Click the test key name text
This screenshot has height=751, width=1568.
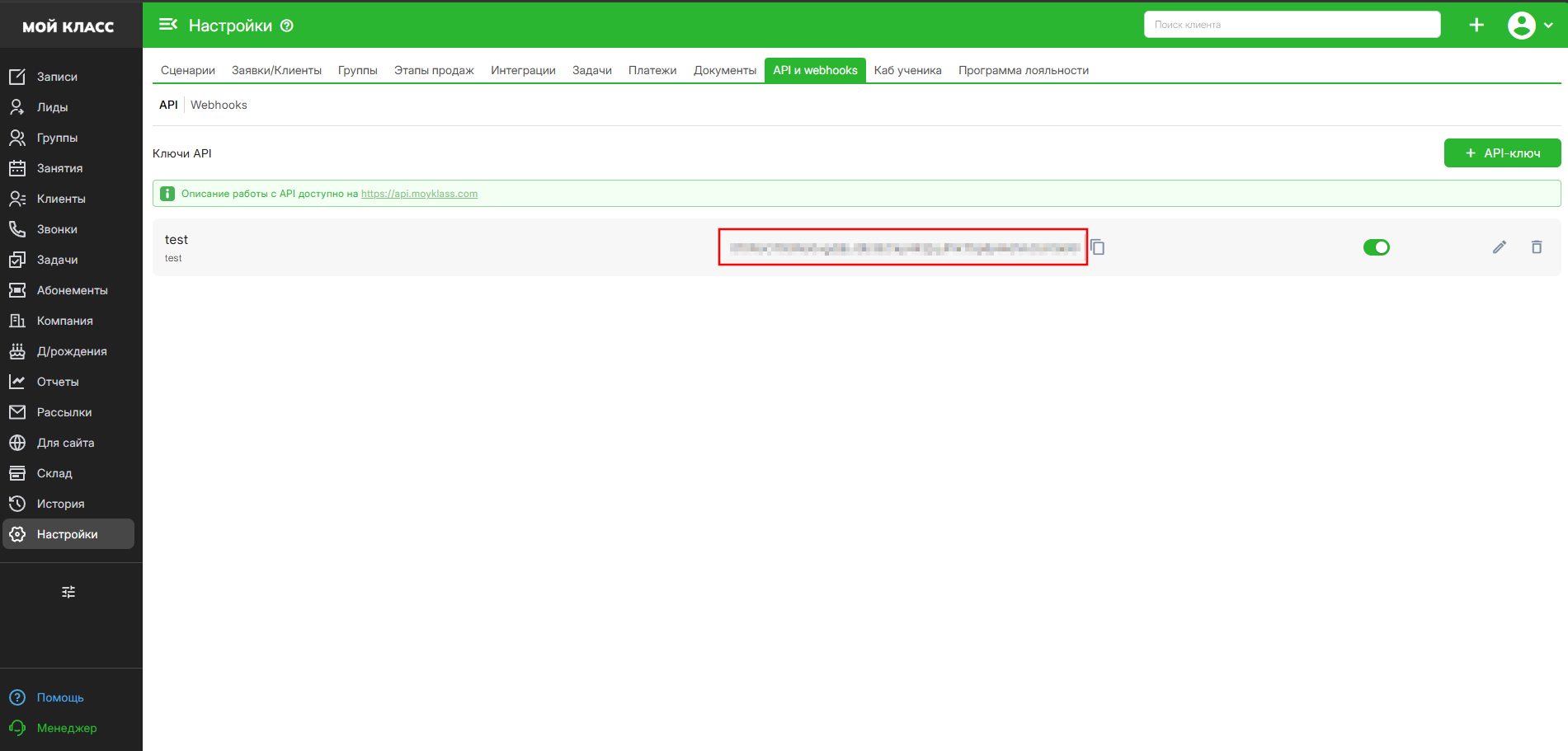[177, 240]
